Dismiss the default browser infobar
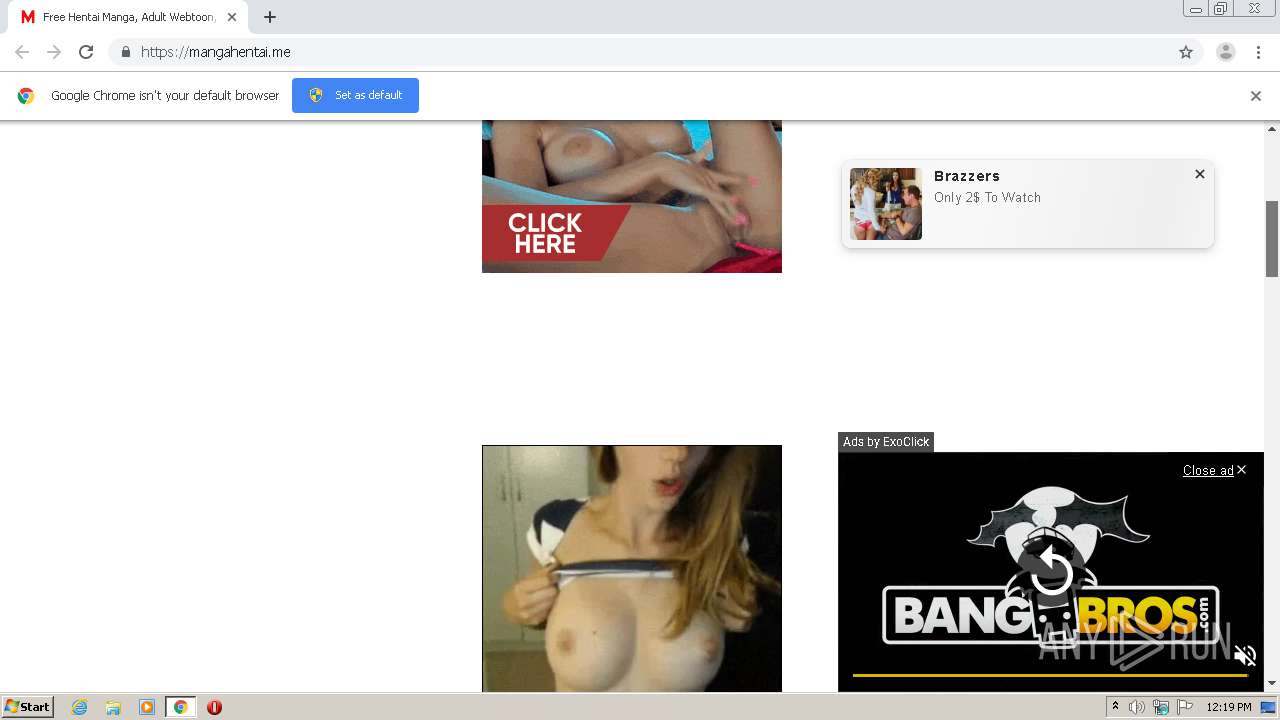The image size is (1280, 720). [1256, 96]
